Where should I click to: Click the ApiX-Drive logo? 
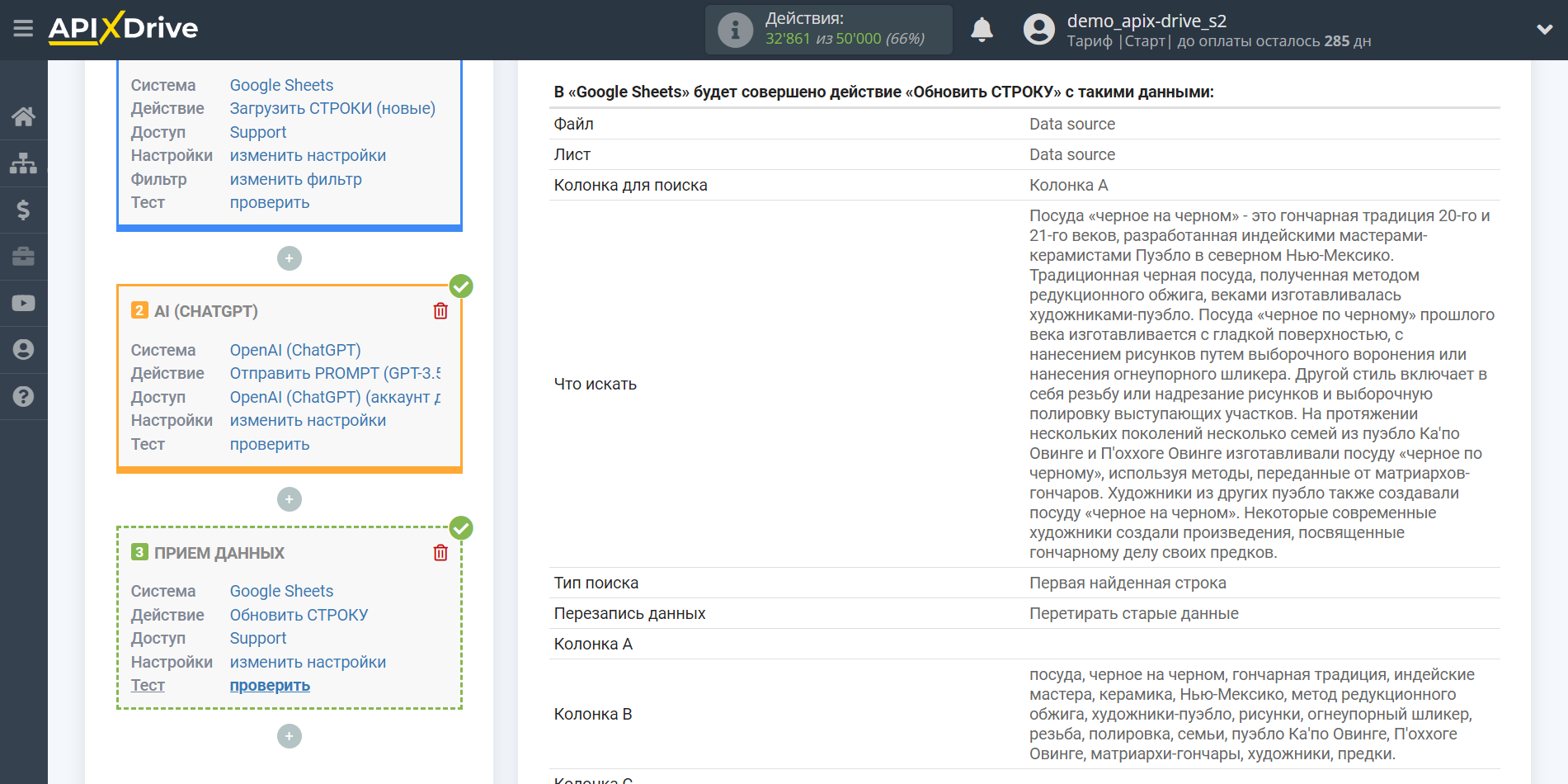coord(123,28)
